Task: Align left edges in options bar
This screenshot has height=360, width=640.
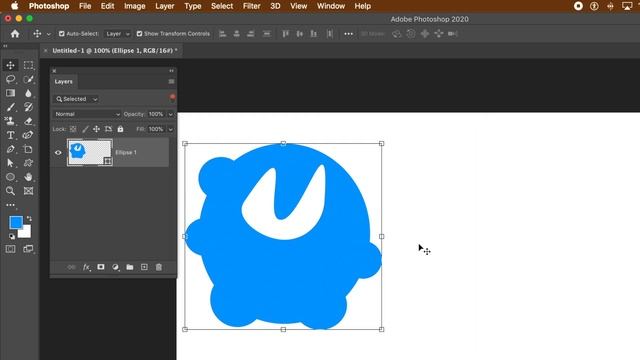Action: [x=222, y=34]
